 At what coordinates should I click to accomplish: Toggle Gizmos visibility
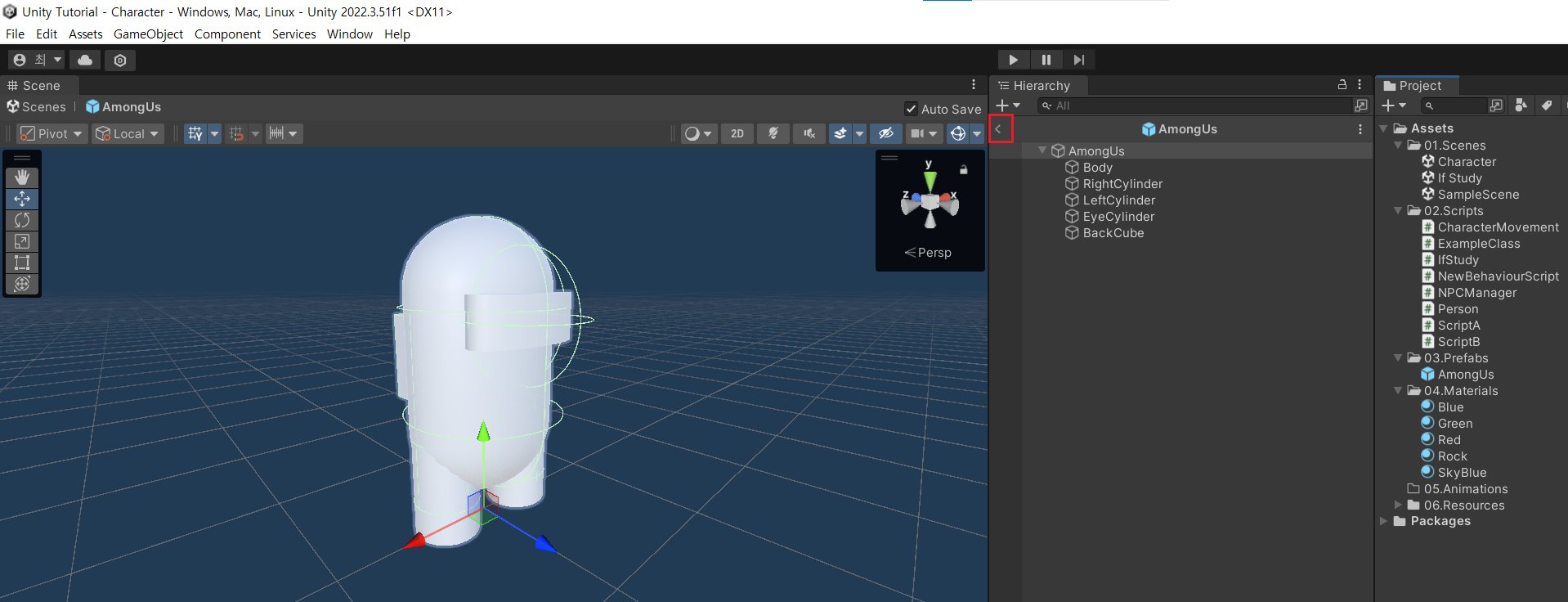pos(958,133)
